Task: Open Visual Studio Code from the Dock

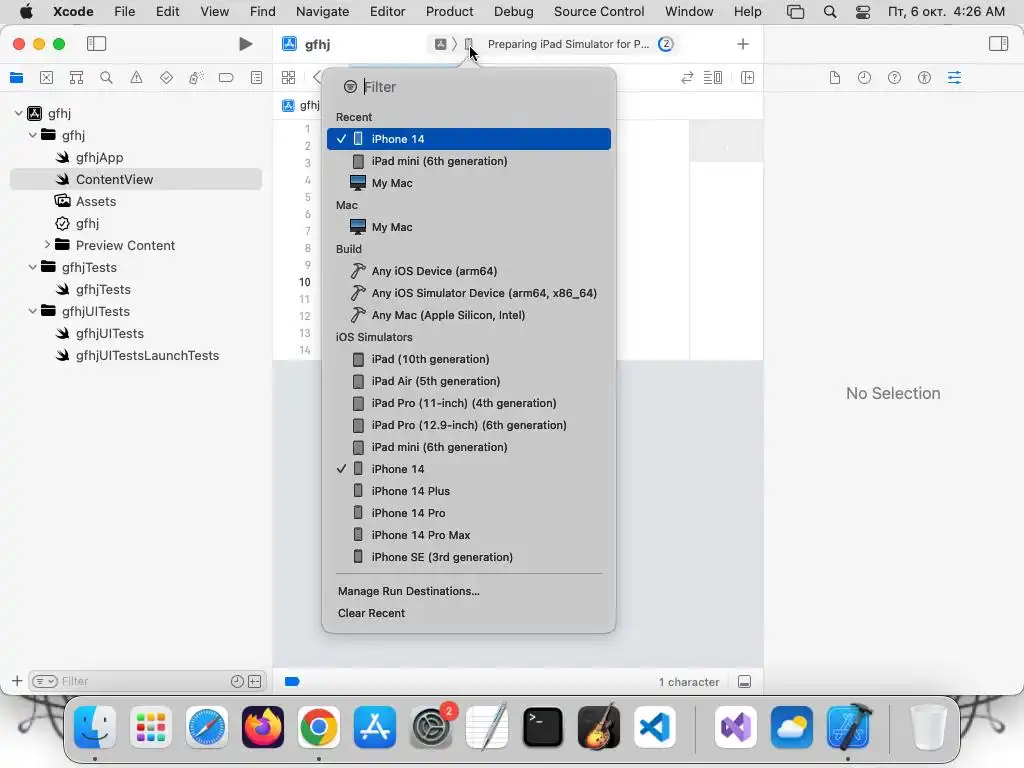Action: (x=655, y=727)
